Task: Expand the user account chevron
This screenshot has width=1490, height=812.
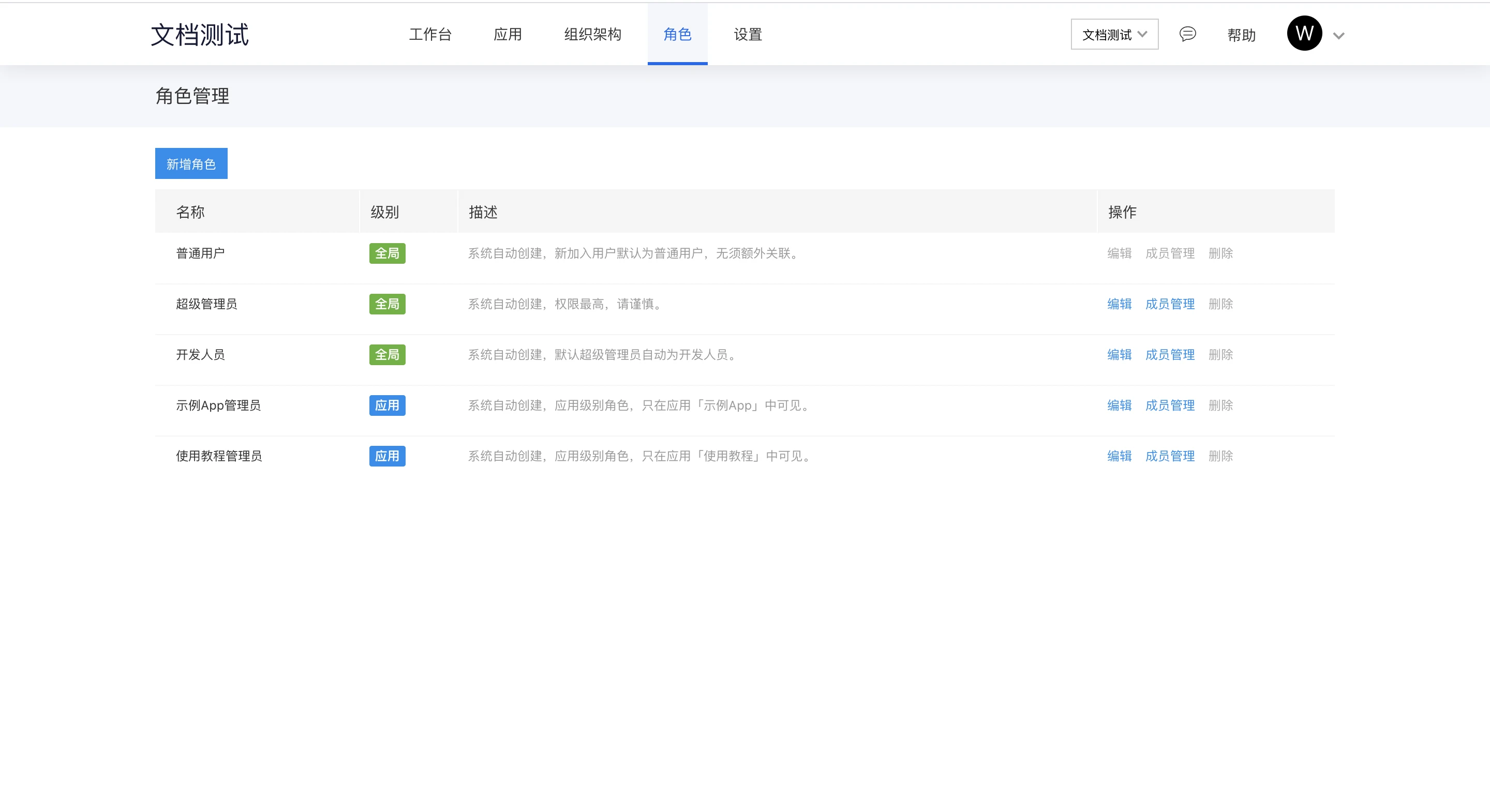Action: tap(1338, 36)
